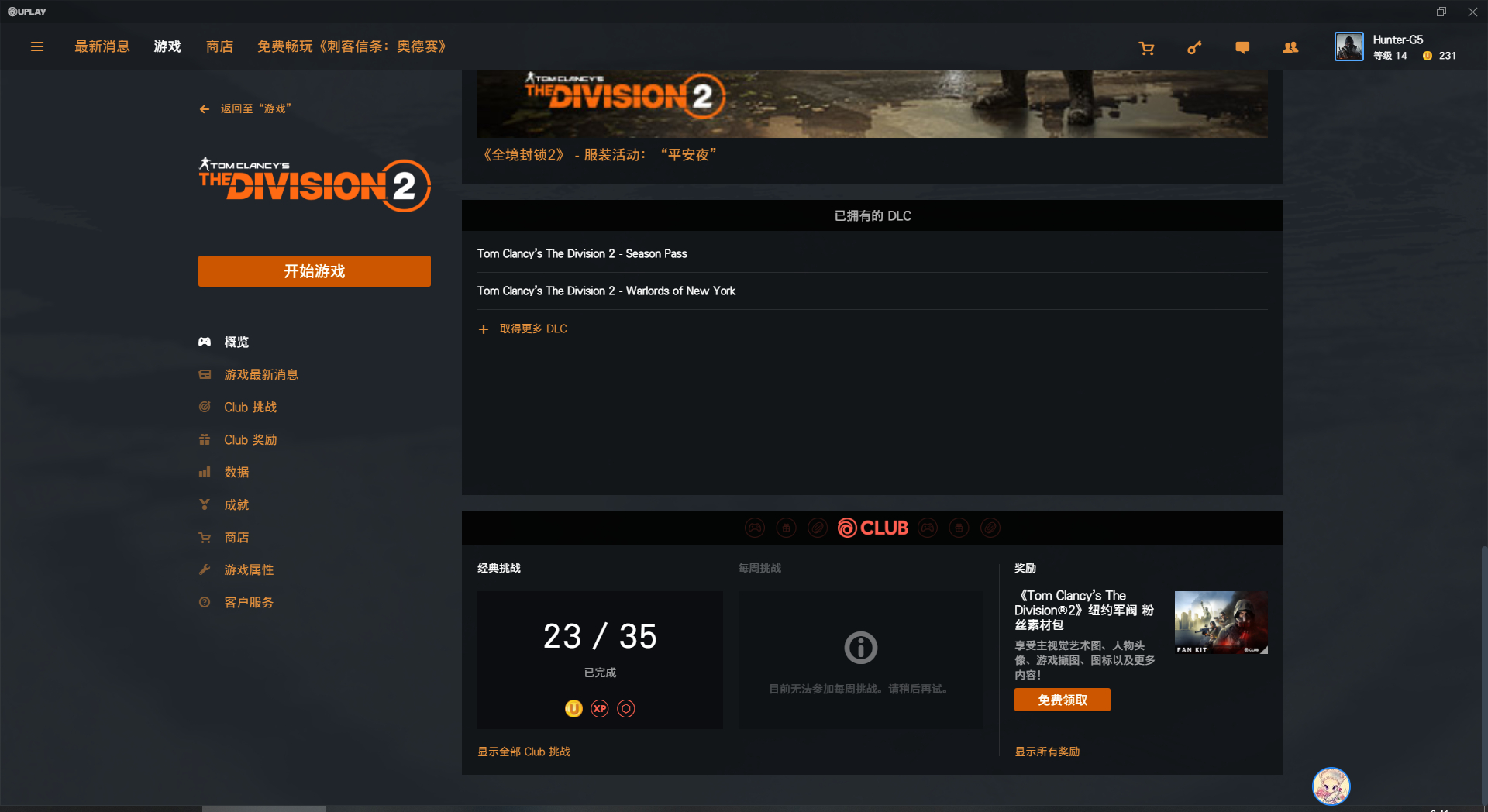Click the target icon beside Club 挑战

[x=205, y=407]
